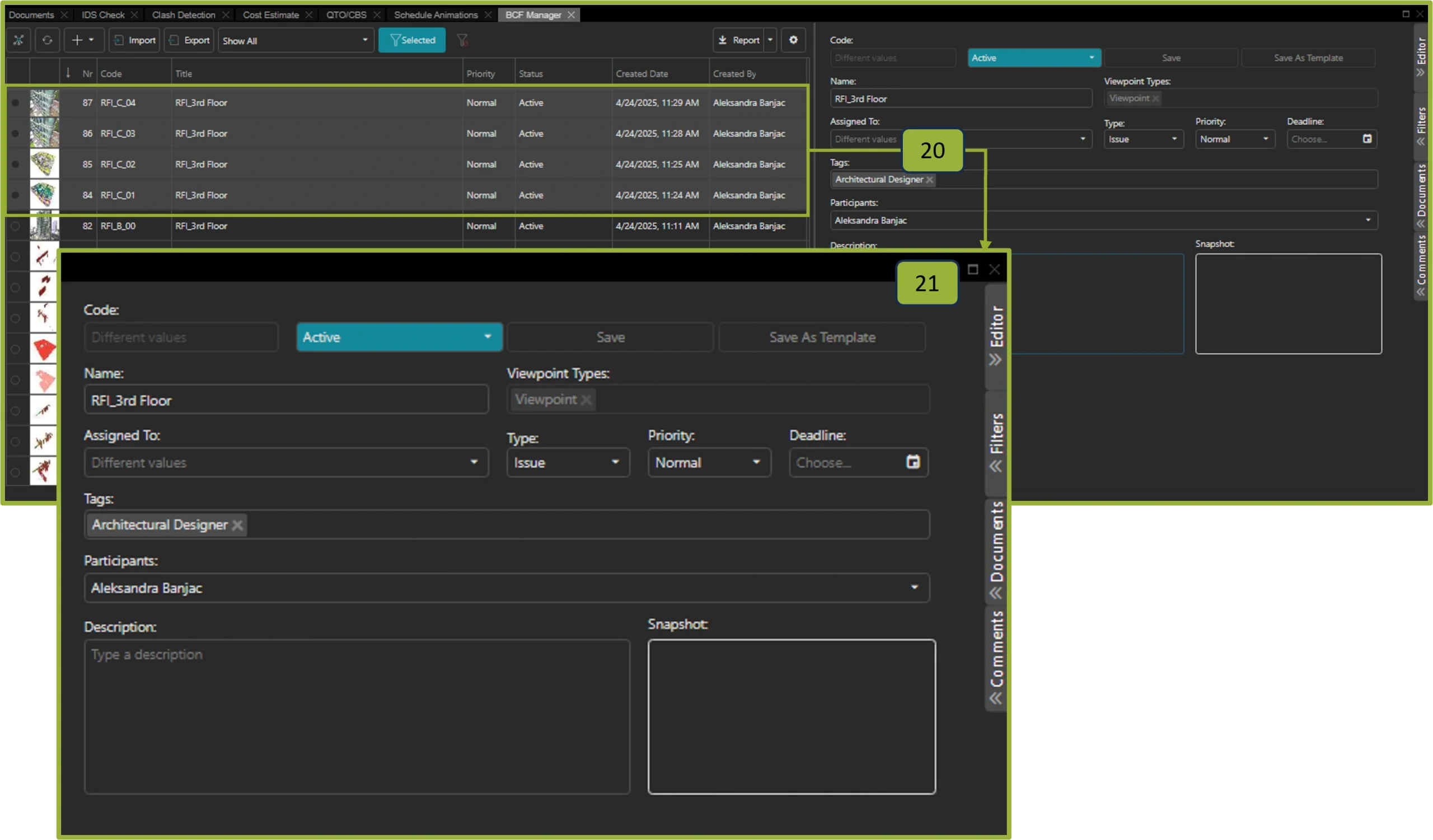The image size is (1433, 840).
Task: Close the QTO/CBS tab
Action: [x=377, y=15]
